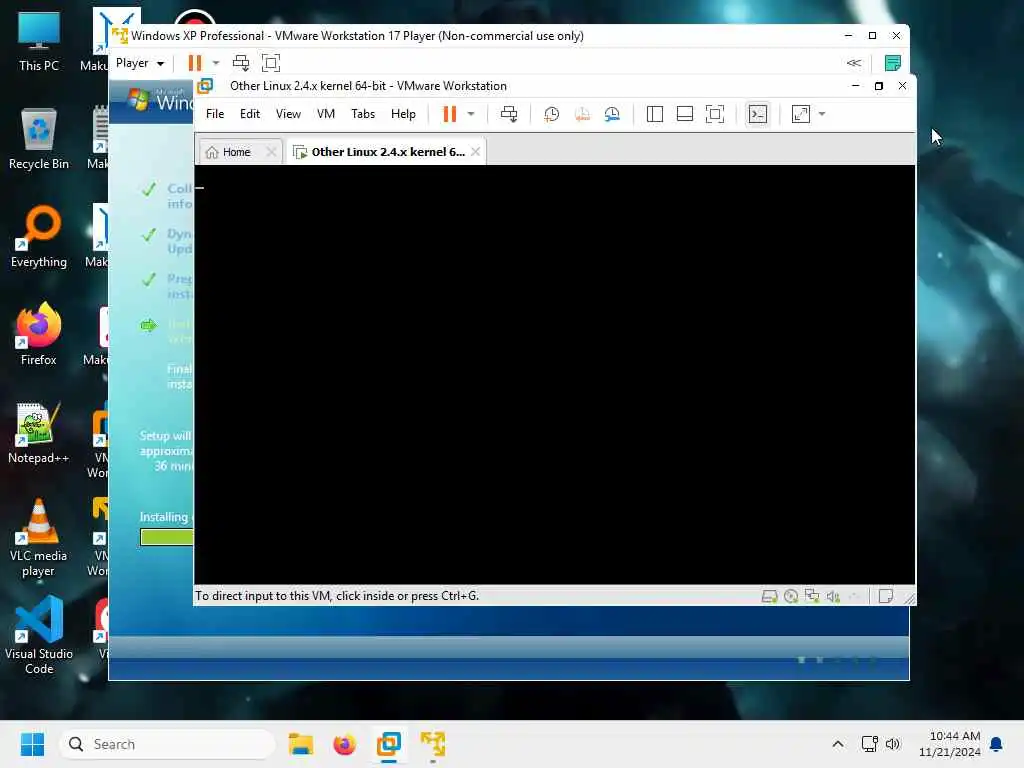Toggle the library sidebar panel

[x=654, y=114]
